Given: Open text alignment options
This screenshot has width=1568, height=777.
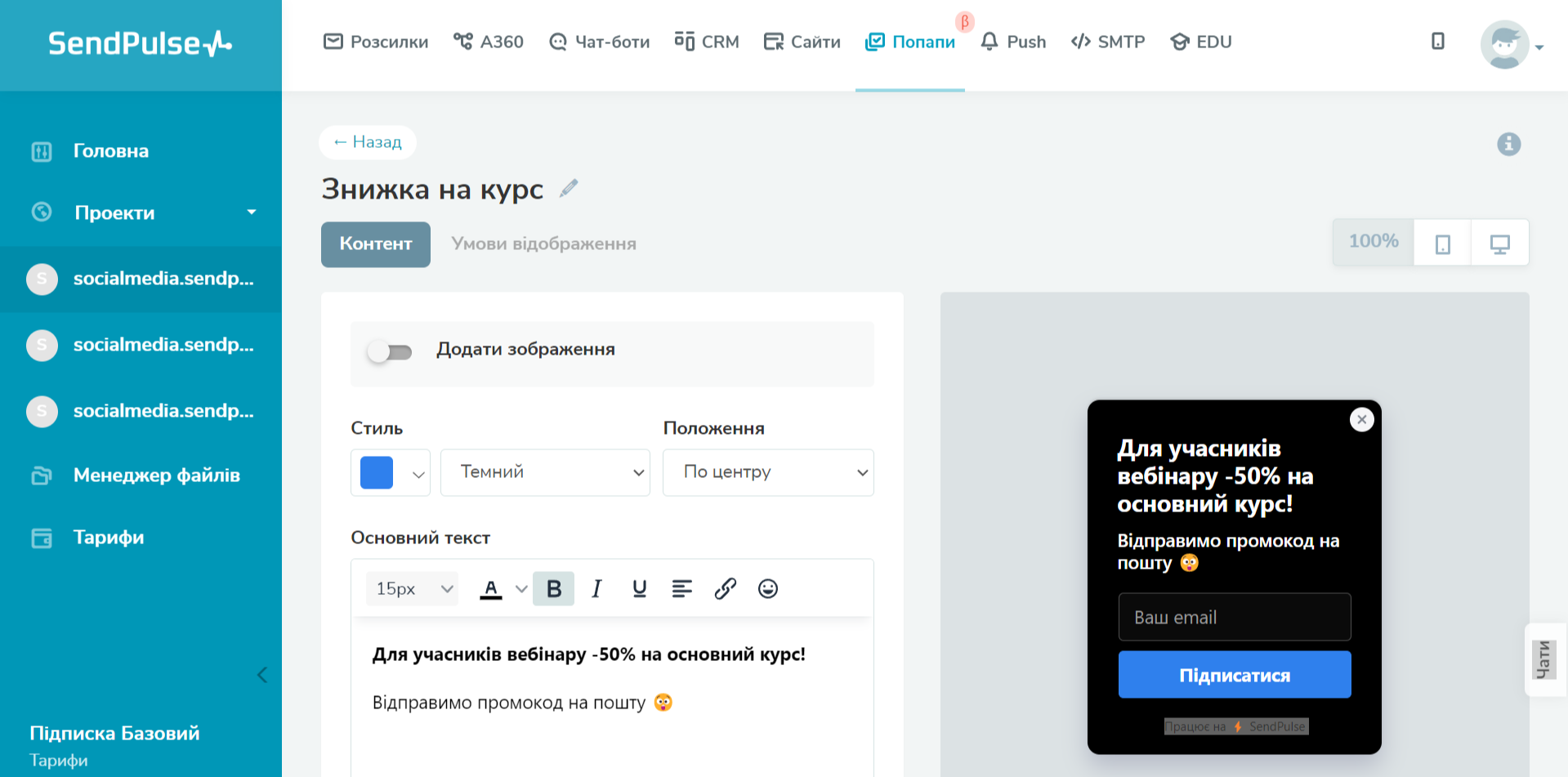Looking at the screenshot, I should point(681,589).
